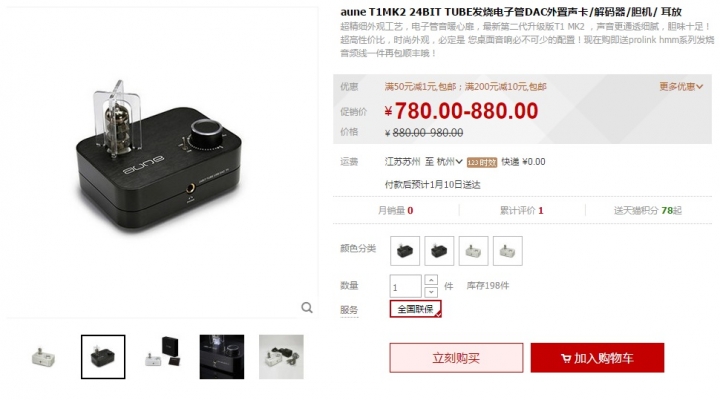Open the 累计评价 reviews tab
This screenshot has height=400, width=720.
click(522, 210)
